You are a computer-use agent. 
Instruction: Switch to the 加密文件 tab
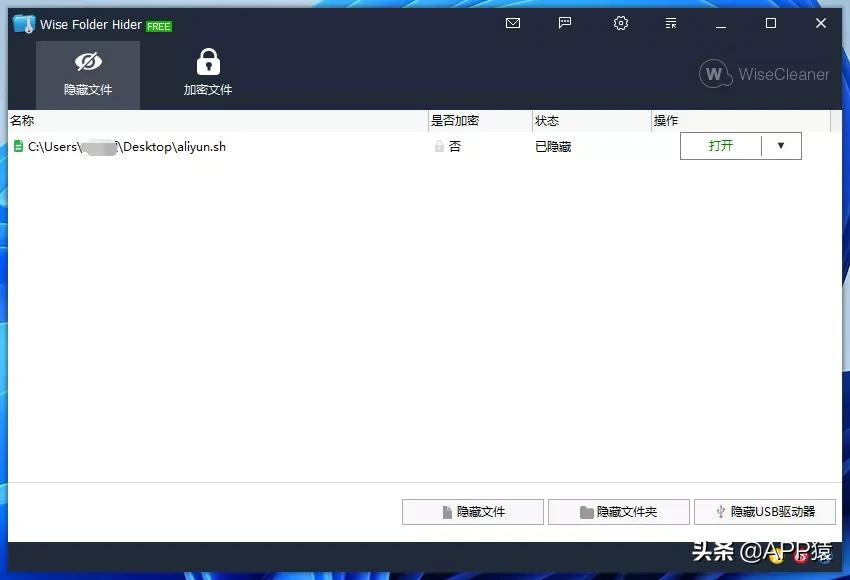208,74
